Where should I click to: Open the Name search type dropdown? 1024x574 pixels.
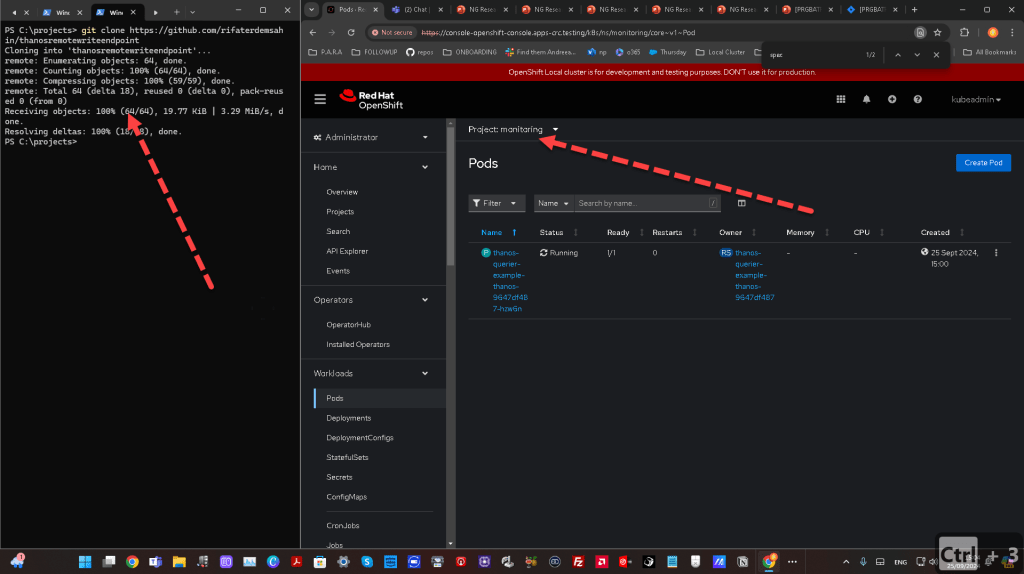coord(553,203)
